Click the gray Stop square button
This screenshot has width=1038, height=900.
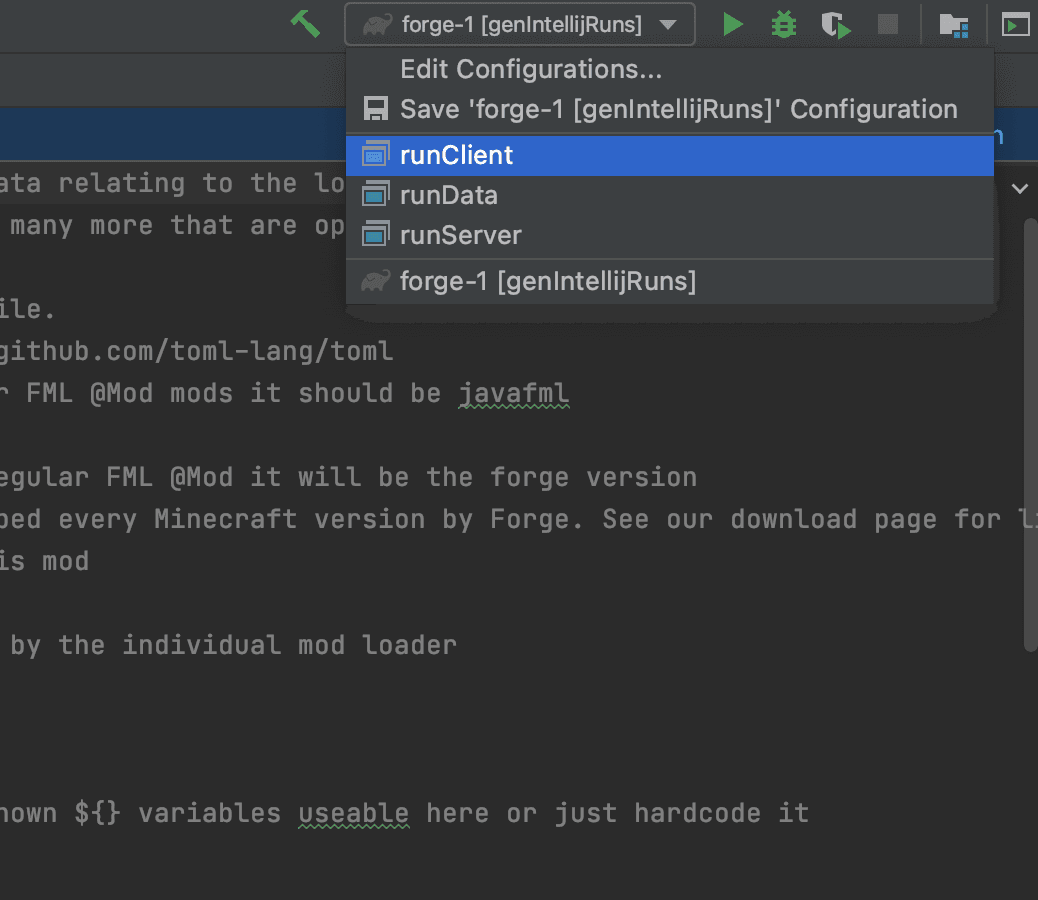pyautogui.click(x=888, y=24)
